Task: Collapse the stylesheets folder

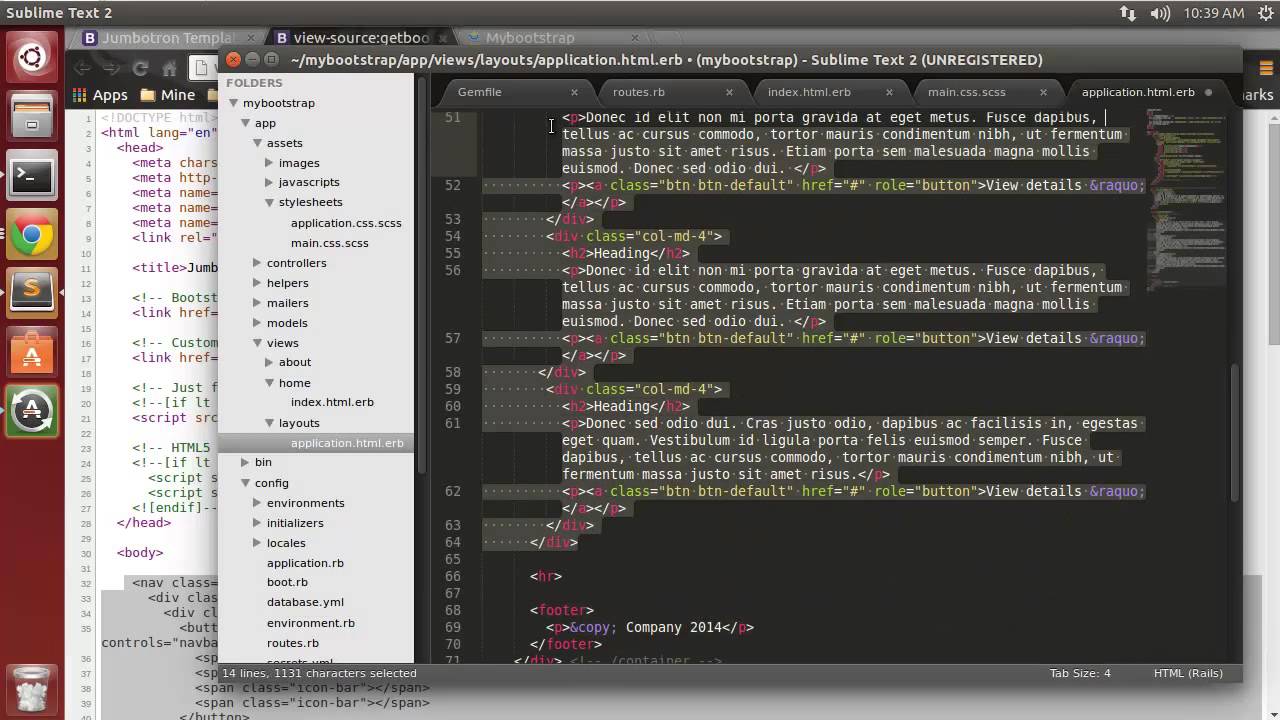Action: pyautogui.click(x=270, y=202)
